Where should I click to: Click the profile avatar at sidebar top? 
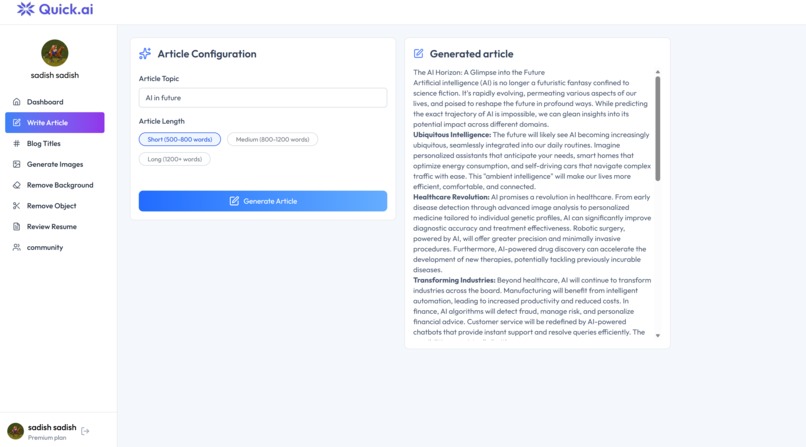55,53
